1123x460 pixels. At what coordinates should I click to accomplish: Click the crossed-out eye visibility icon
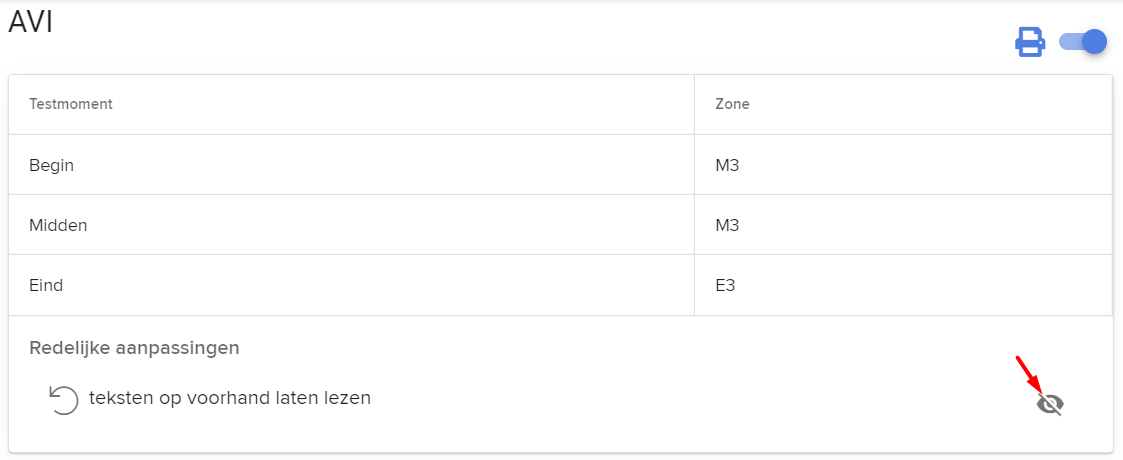click(1050, 405)
